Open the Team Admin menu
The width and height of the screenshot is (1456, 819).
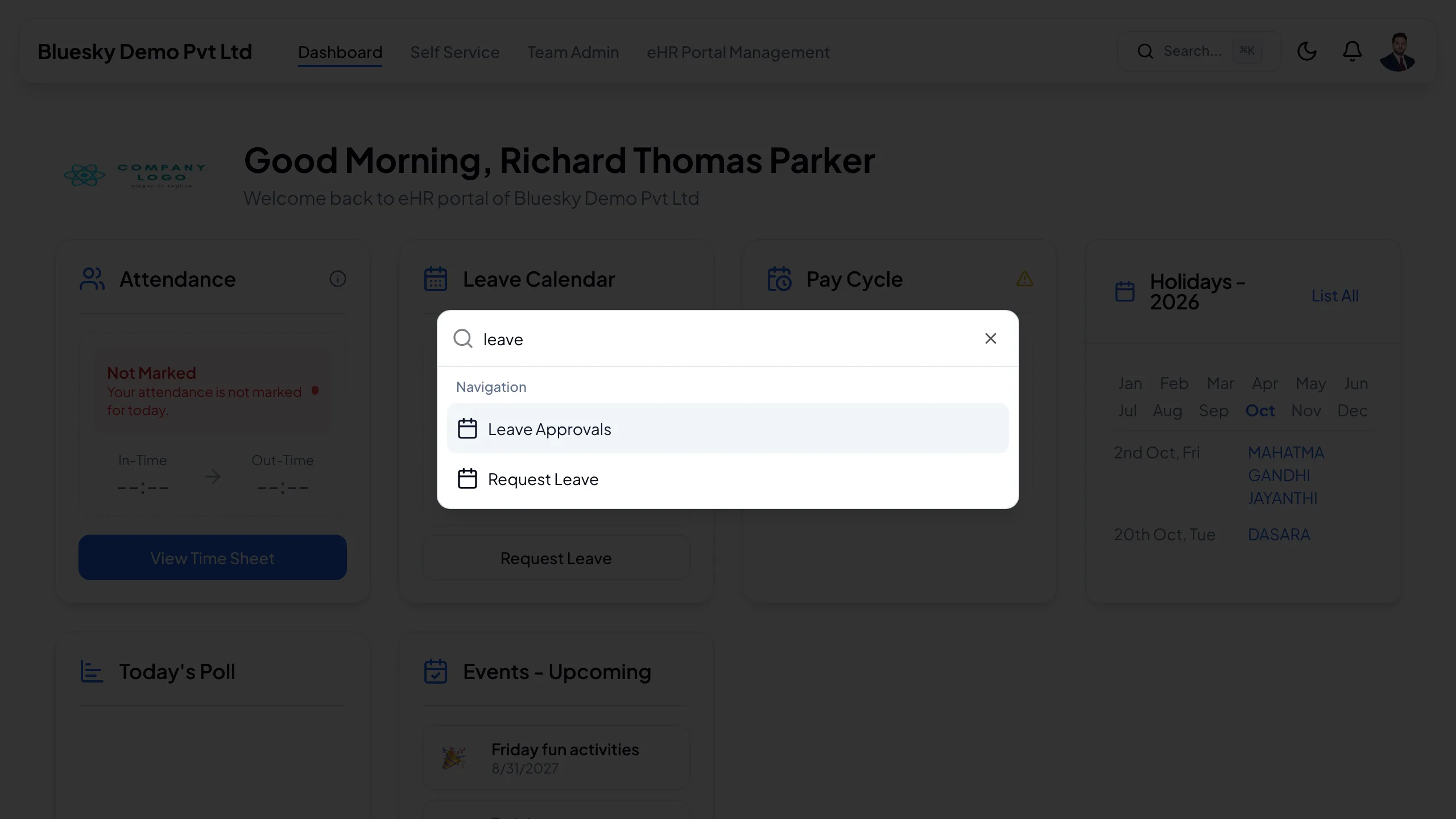[x=573, y=52]
